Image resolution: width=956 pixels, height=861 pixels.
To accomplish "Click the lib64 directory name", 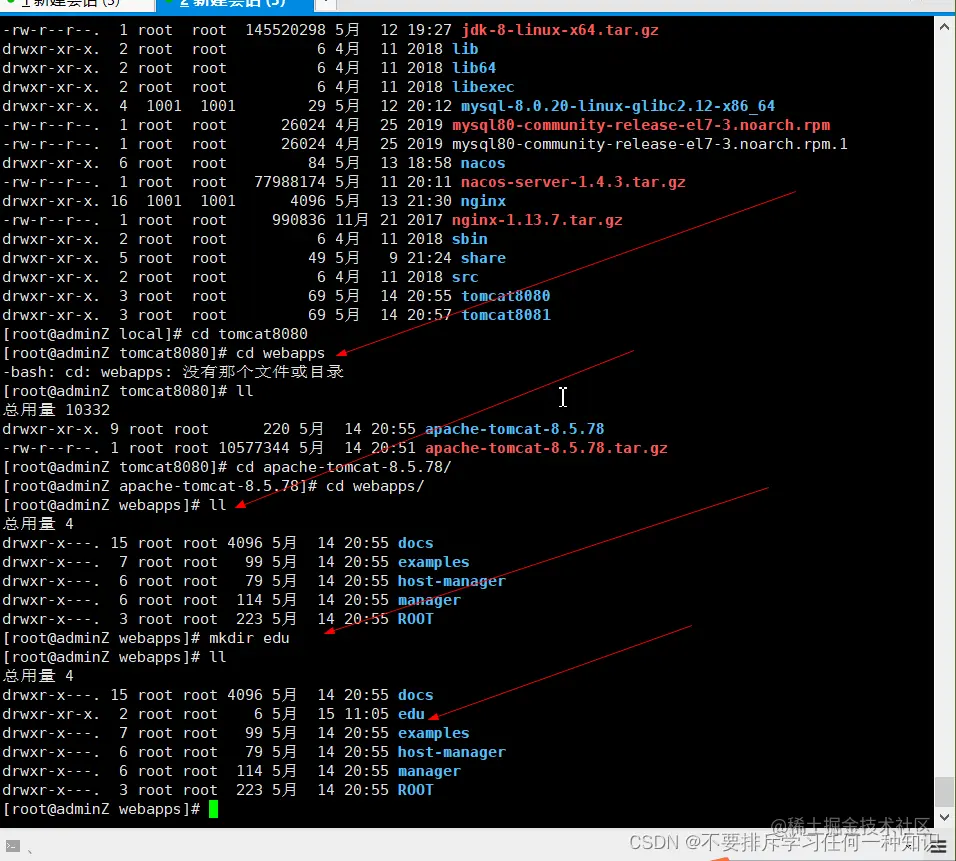I will pyautogui.click(x=474, y=68).
